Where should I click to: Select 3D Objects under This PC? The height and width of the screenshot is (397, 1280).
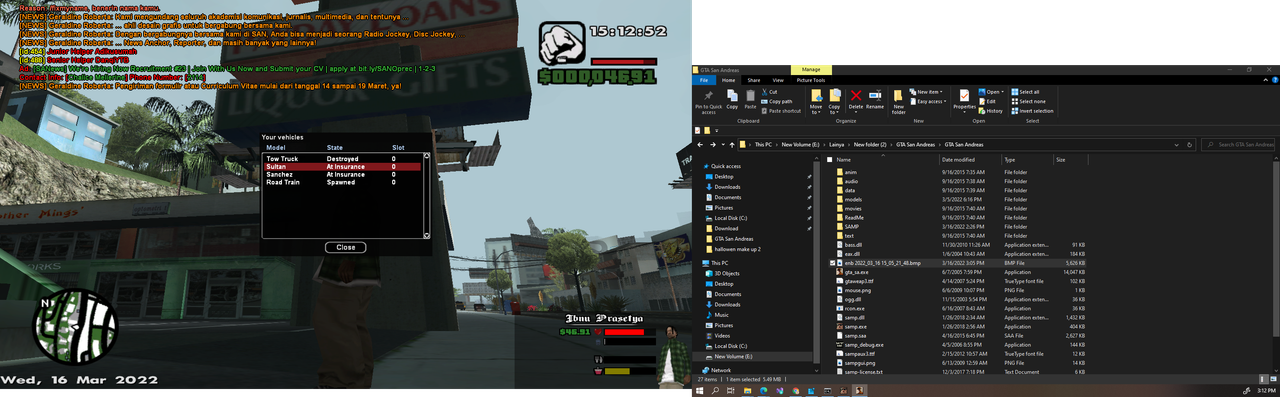(x=727, y=273)
